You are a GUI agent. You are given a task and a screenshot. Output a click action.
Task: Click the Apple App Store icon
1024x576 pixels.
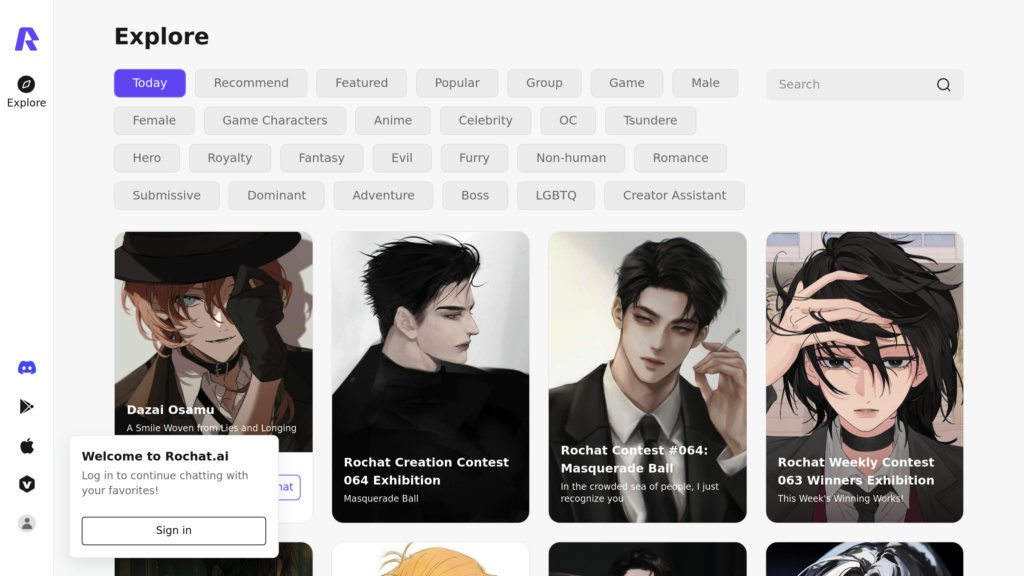click(27, 446)
